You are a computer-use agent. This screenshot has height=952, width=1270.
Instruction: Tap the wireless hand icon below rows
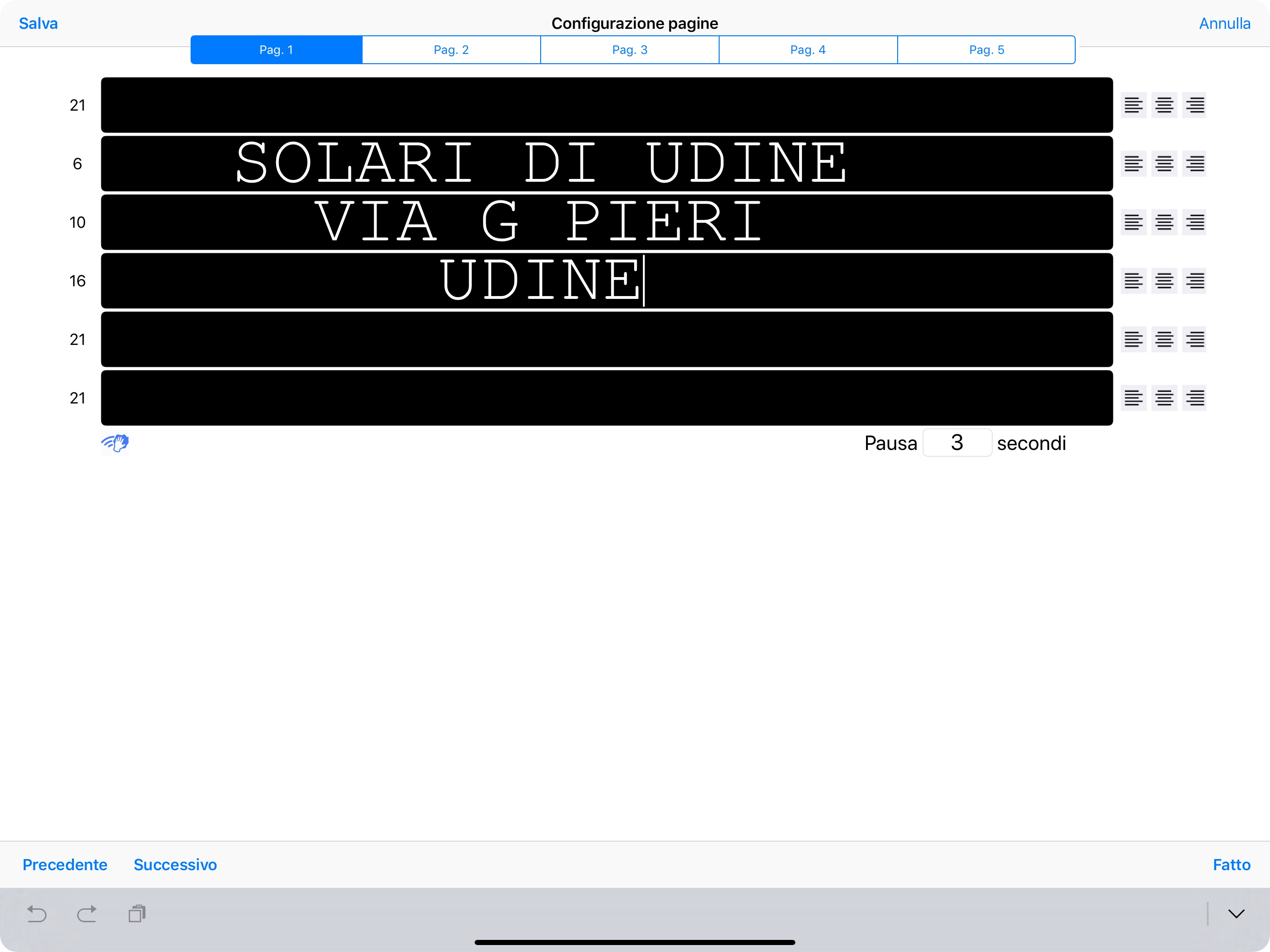pyautogui.click(x=115, y=443)
